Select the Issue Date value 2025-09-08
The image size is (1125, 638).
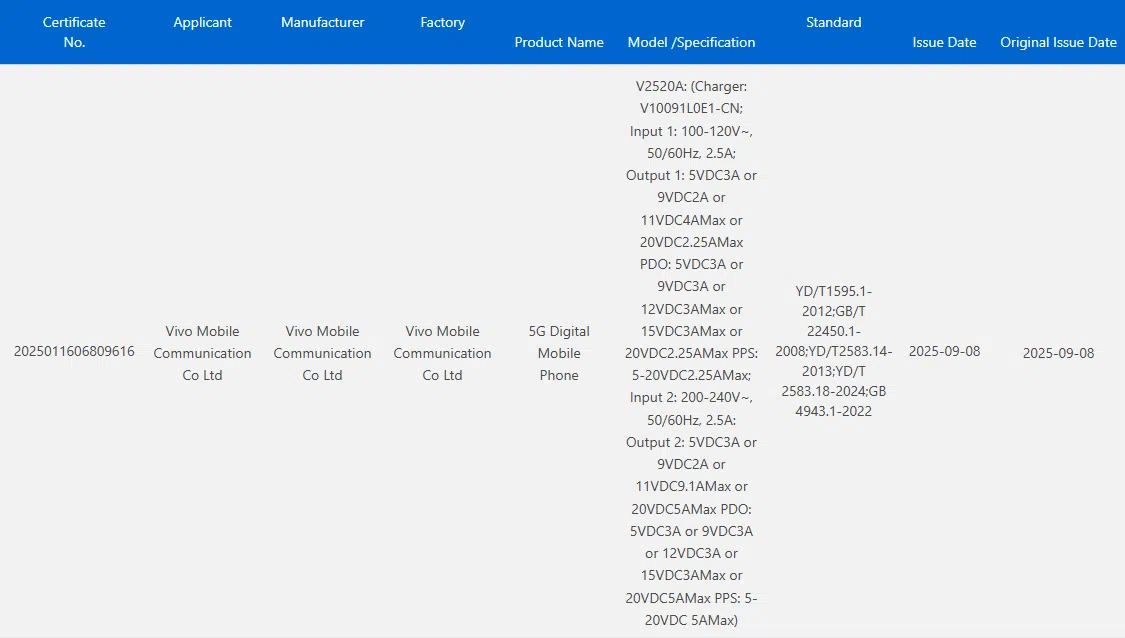944,352
